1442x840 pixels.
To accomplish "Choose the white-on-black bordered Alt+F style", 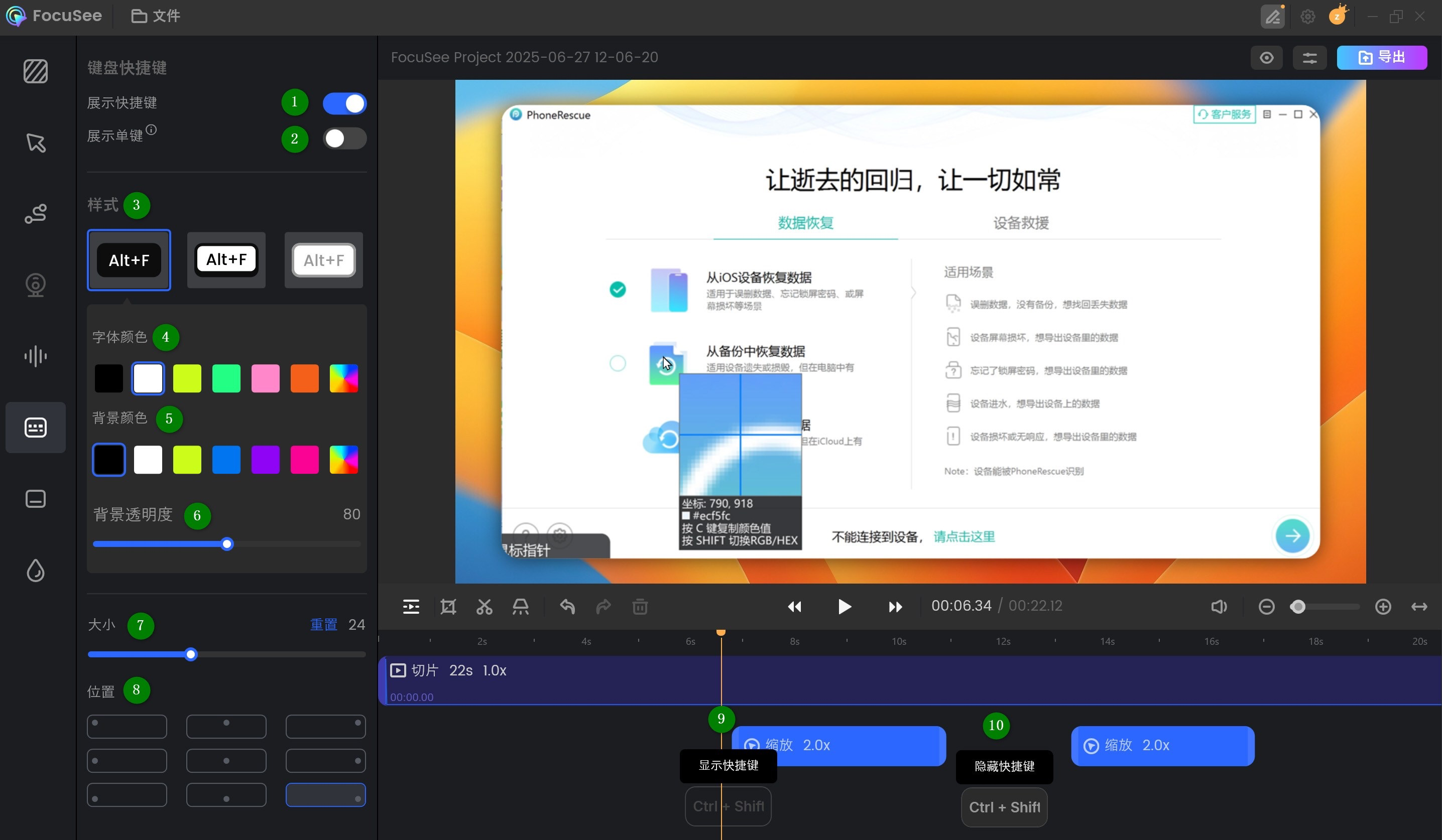I will 226,259.
